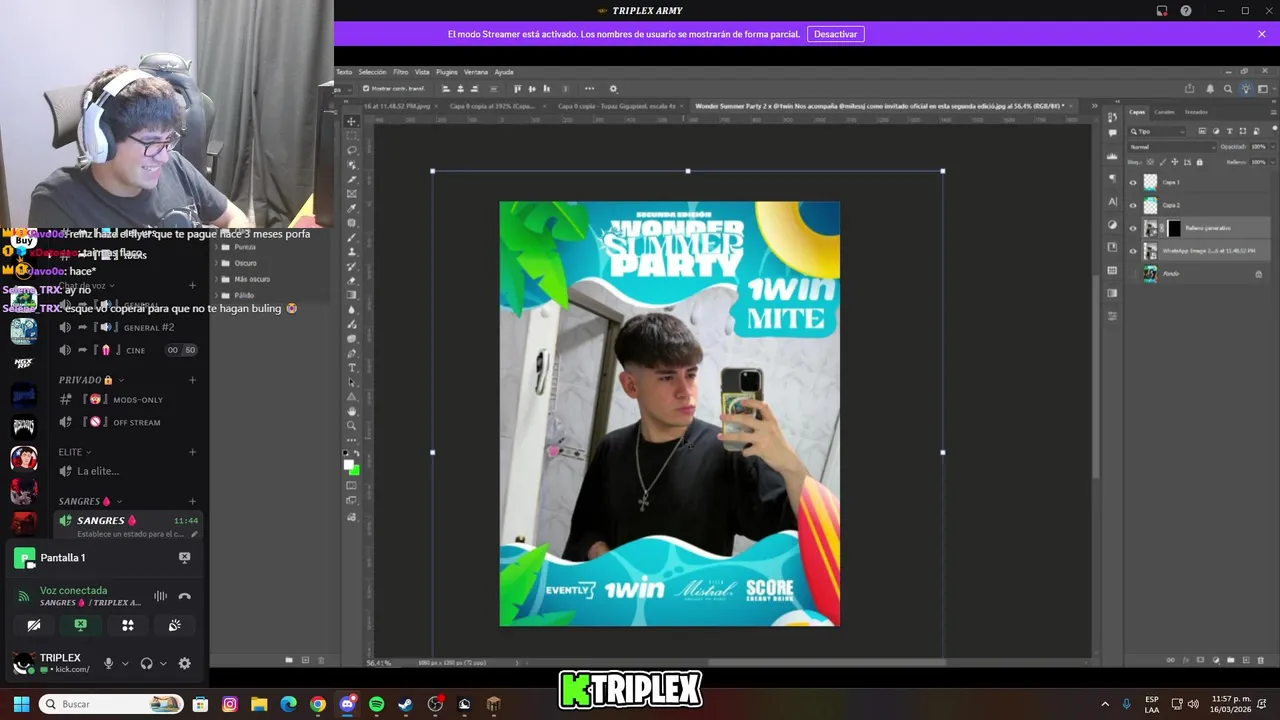Hide the Relleno generativo layer
This screenshot has height=720, width=1280.
(x=1133, y=228)
